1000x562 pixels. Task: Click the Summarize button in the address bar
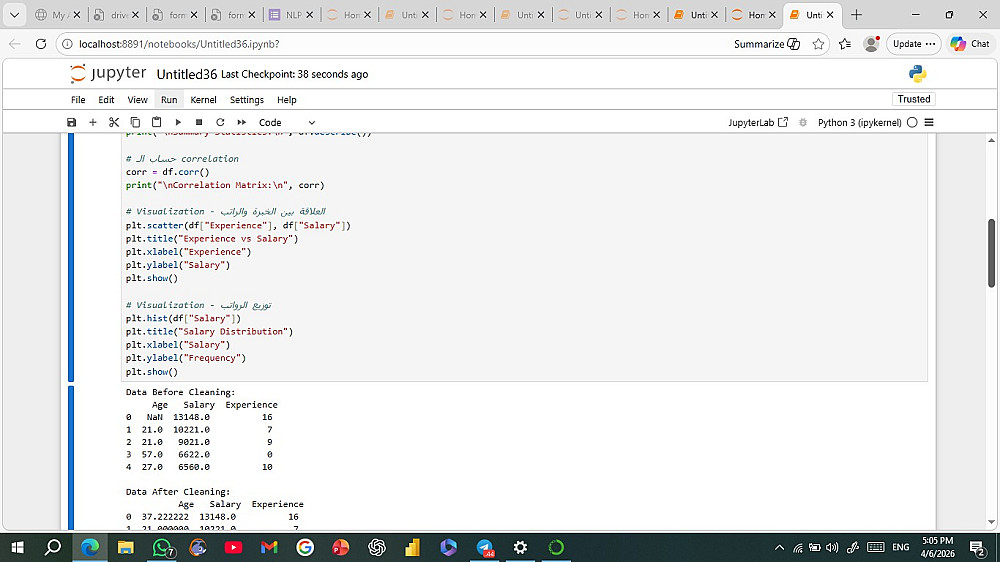(x=767, y=44)
